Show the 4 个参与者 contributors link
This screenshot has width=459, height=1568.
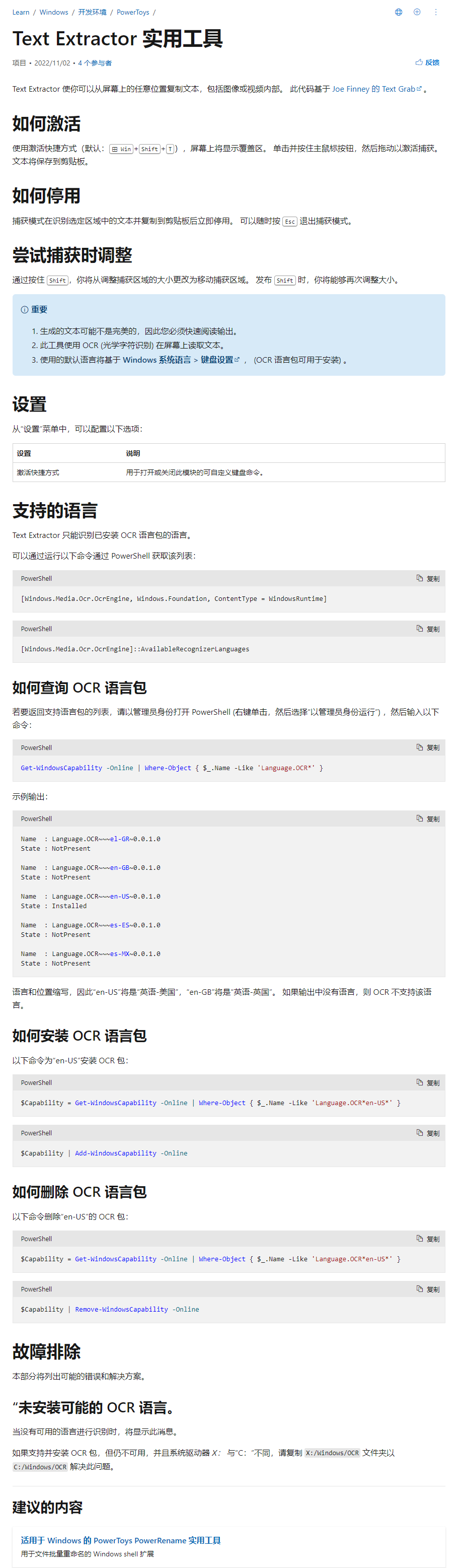click(x=95, y=63)
